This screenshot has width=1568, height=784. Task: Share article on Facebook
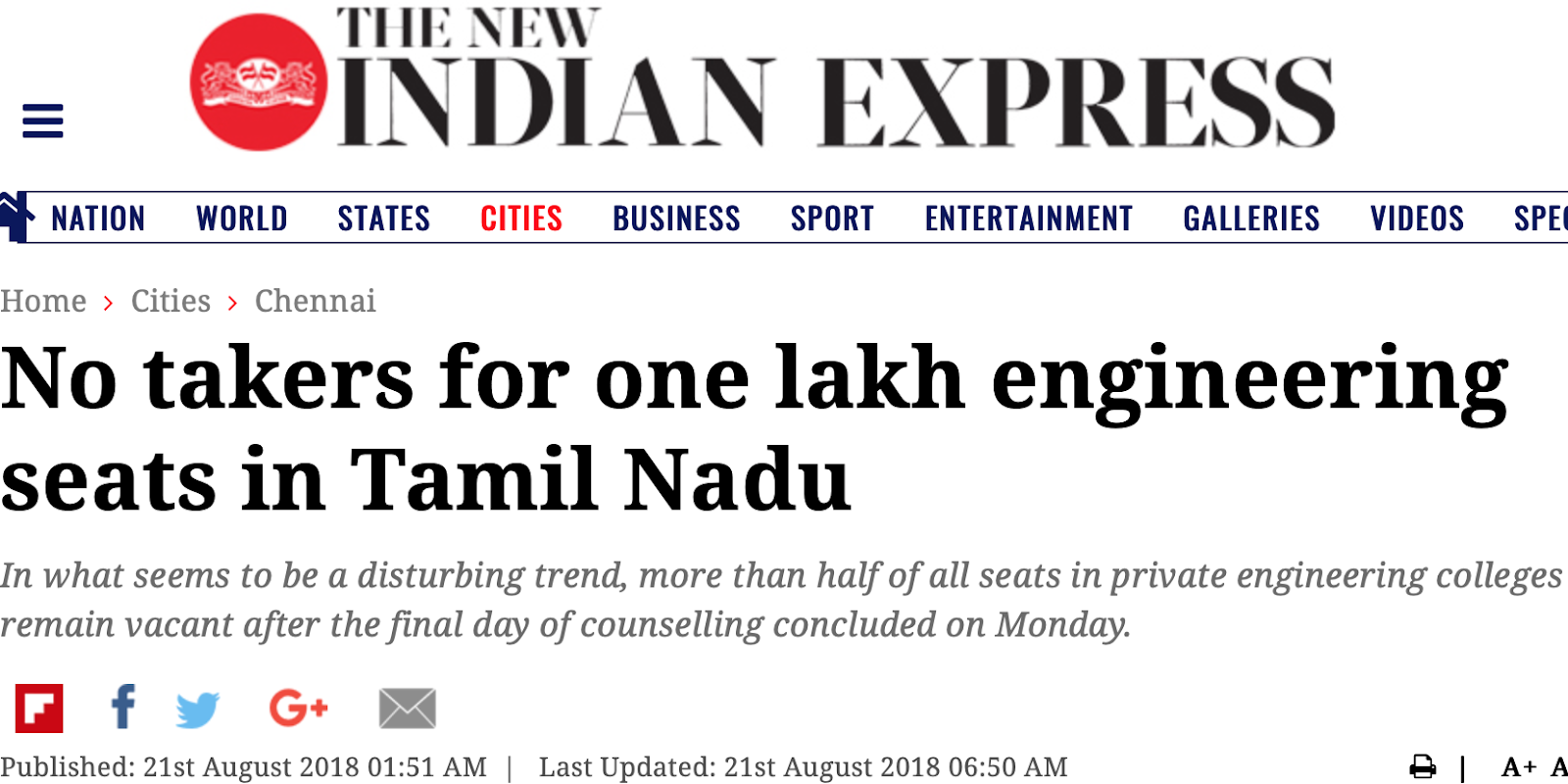123,708
